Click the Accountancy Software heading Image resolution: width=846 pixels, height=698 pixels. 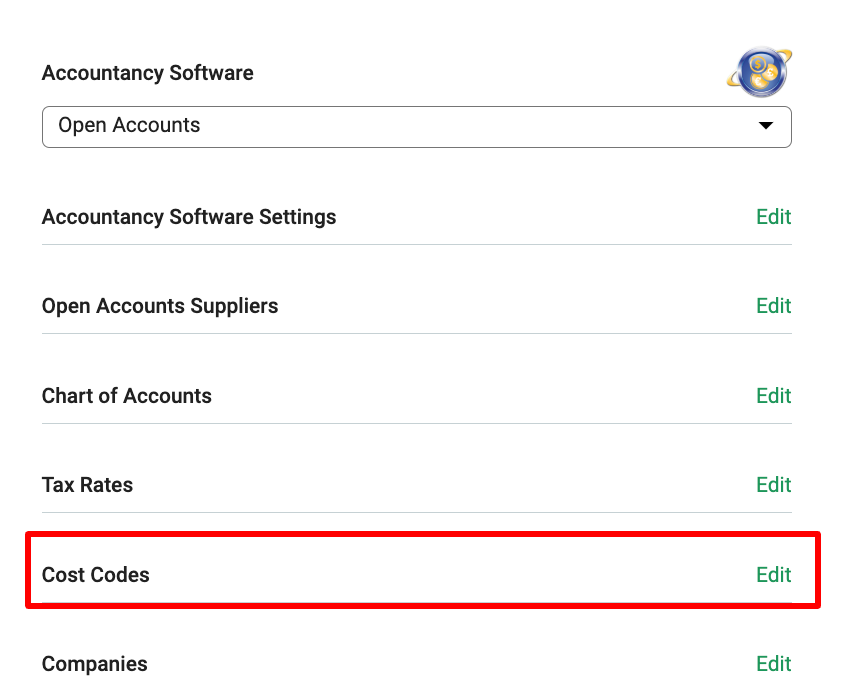click(x=147, y=73)
